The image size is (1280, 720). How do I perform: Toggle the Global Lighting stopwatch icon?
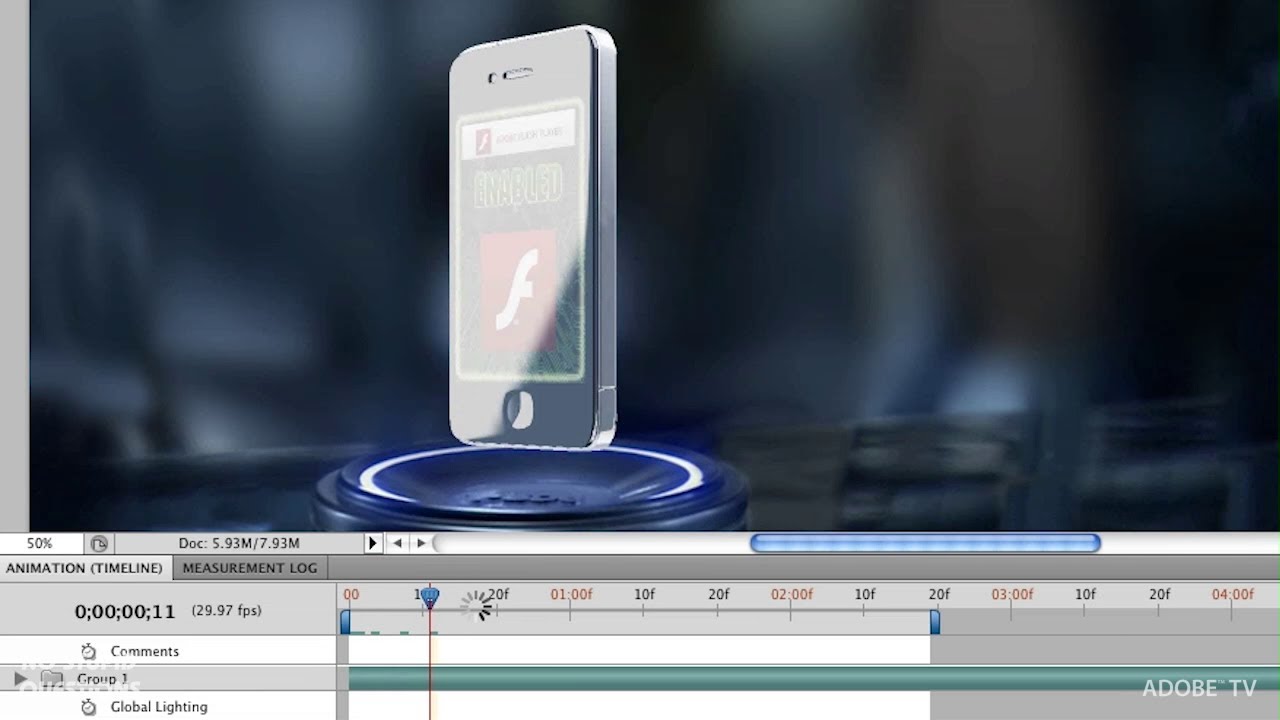tap(88, 707)
